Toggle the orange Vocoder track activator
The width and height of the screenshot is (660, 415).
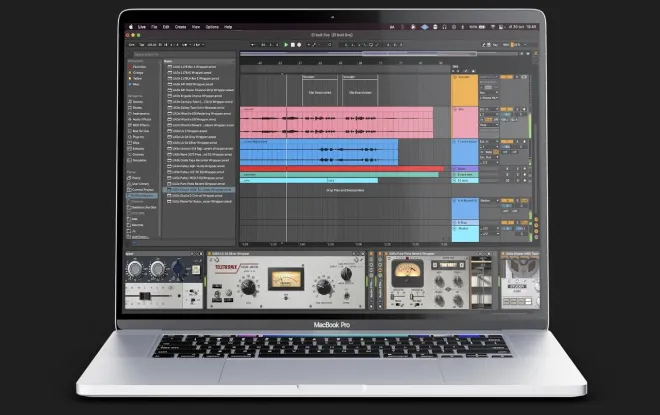click(507, 77)
